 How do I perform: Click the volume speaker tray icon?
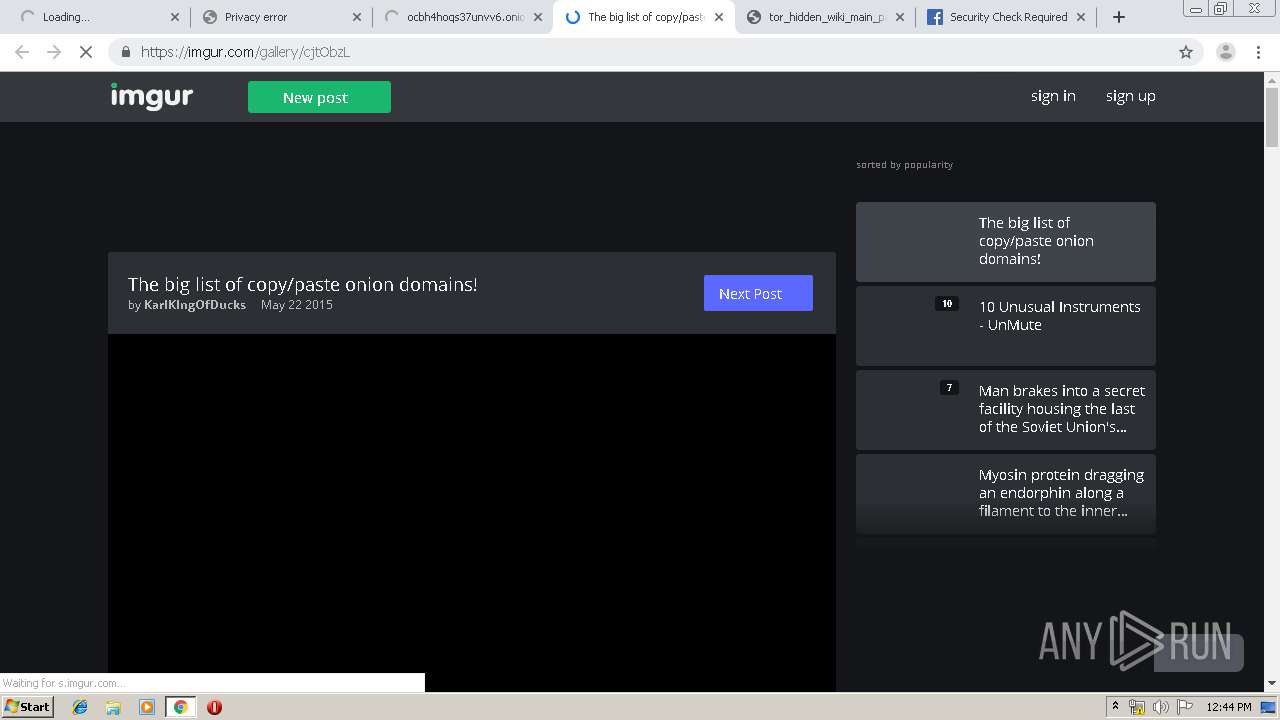[1161, 707]
